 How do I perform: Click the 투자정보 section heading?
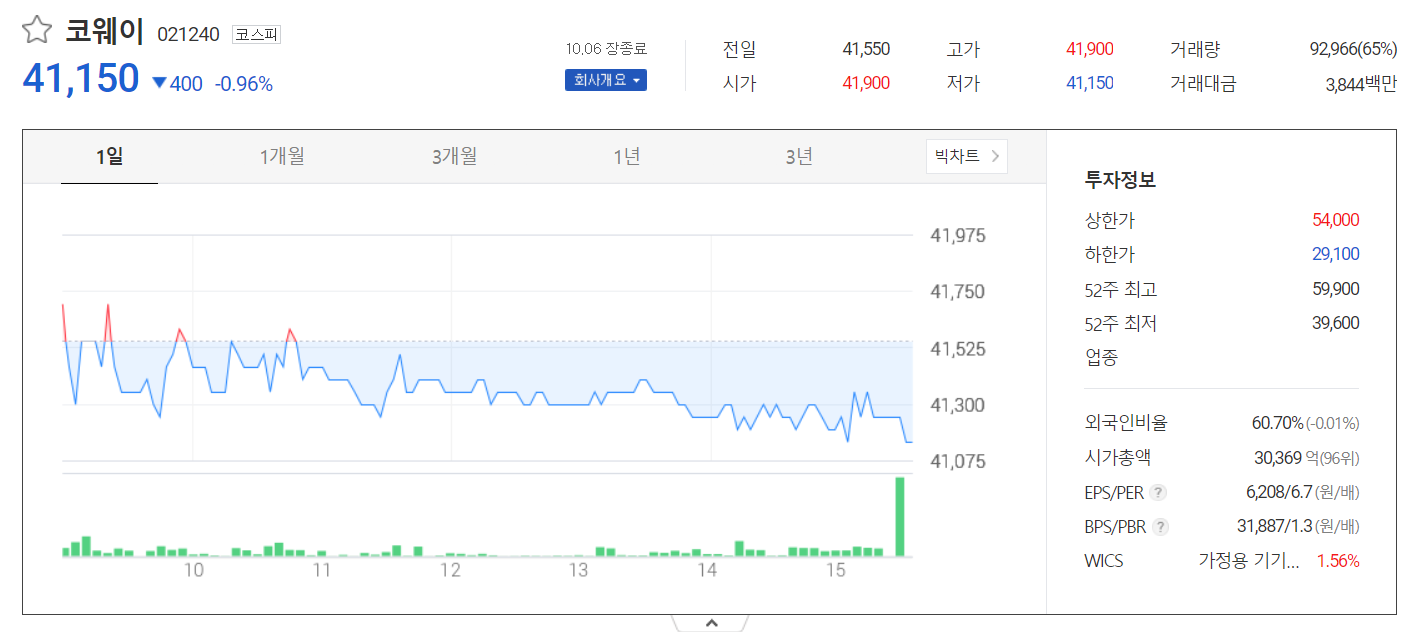click(1120, 180)
